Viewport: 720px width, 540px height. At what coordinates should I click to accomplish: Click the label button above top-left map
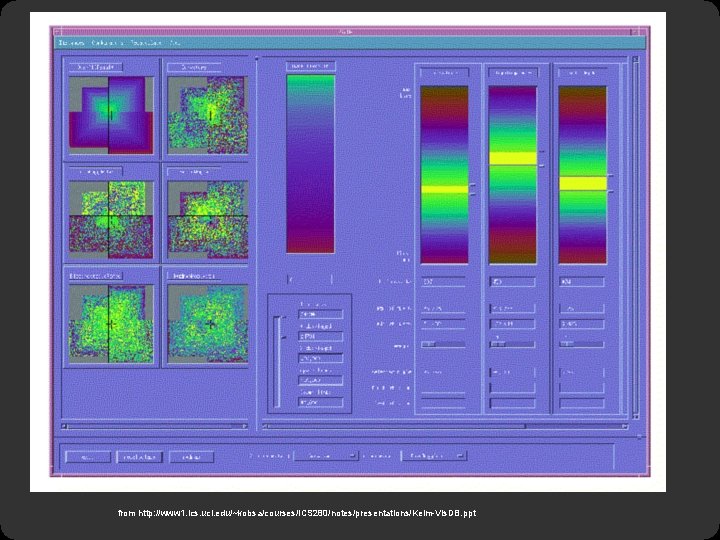pyautogui.click(x=96, y=67)
